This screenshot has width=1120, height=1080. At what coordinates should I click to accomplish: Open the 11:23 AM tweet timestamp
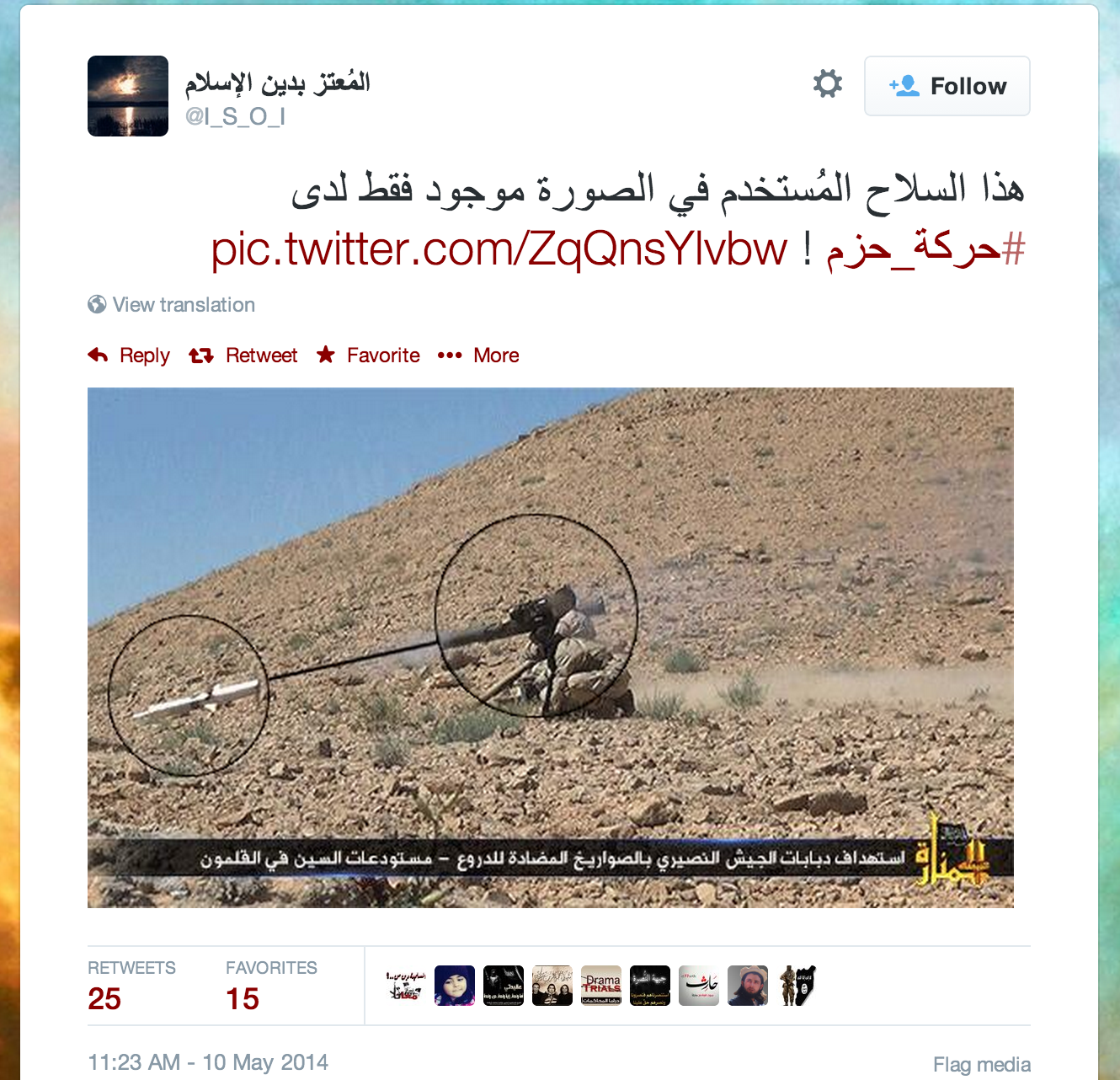[x=208, y=1062]
